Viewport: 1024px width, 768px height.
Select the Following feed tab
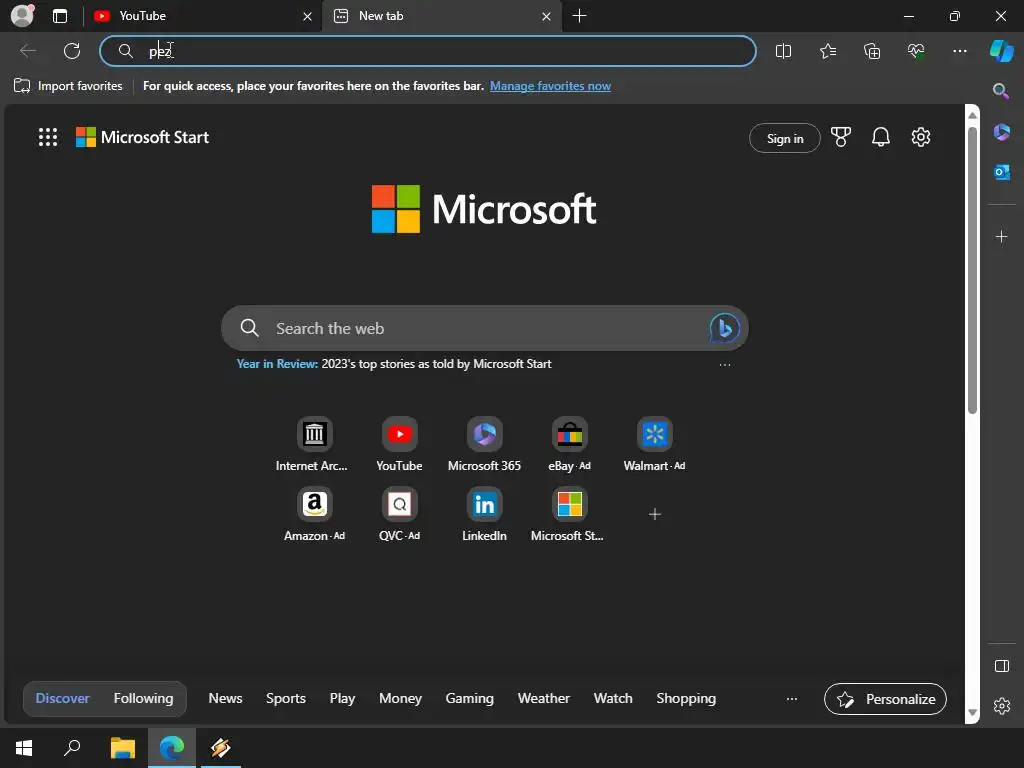tap(143, 698)
